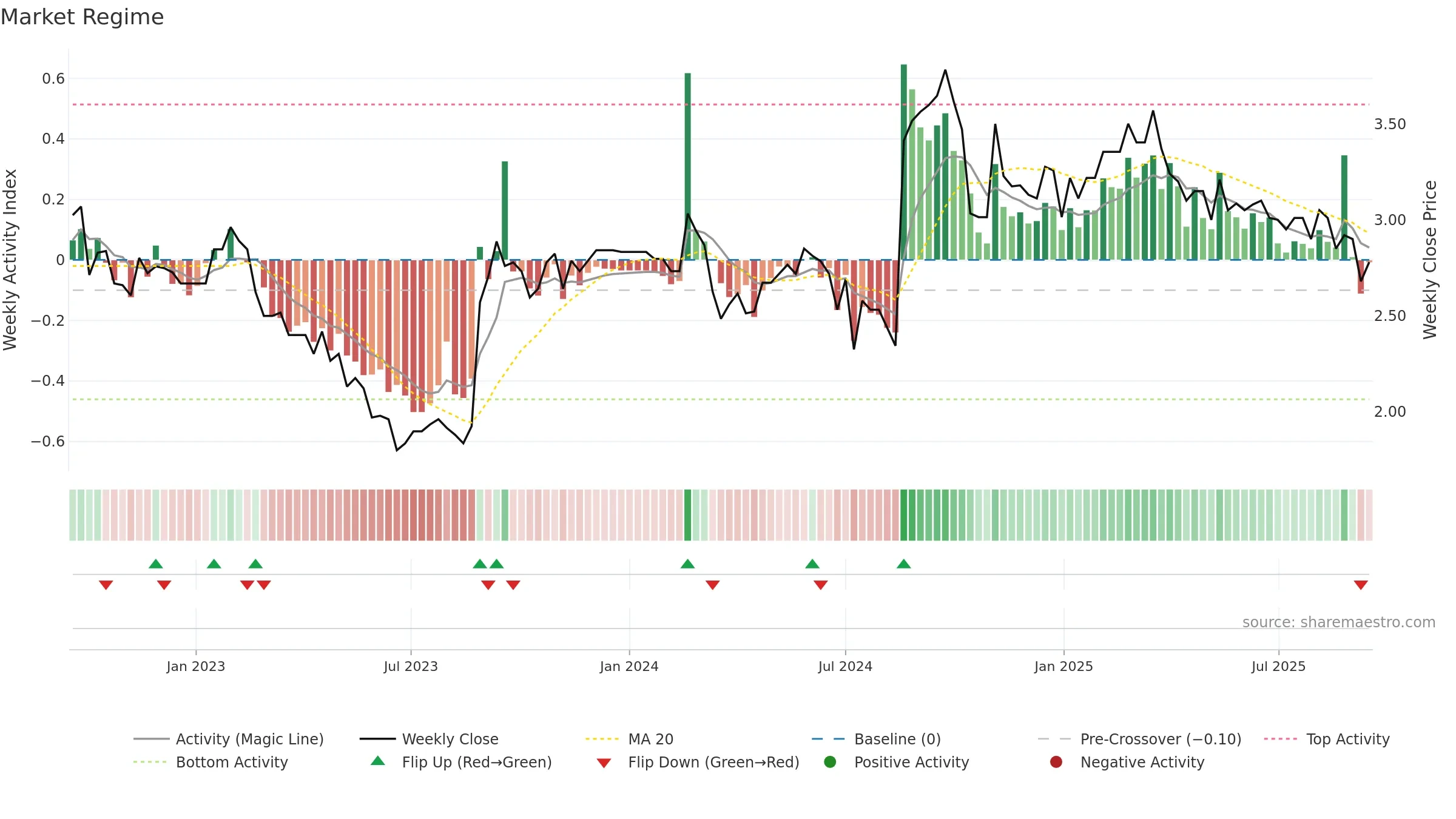The width and height of the screenshot is (1456, 819).
Task: Click the 2.00 price axis tick label
Action: click(1390, 411)
